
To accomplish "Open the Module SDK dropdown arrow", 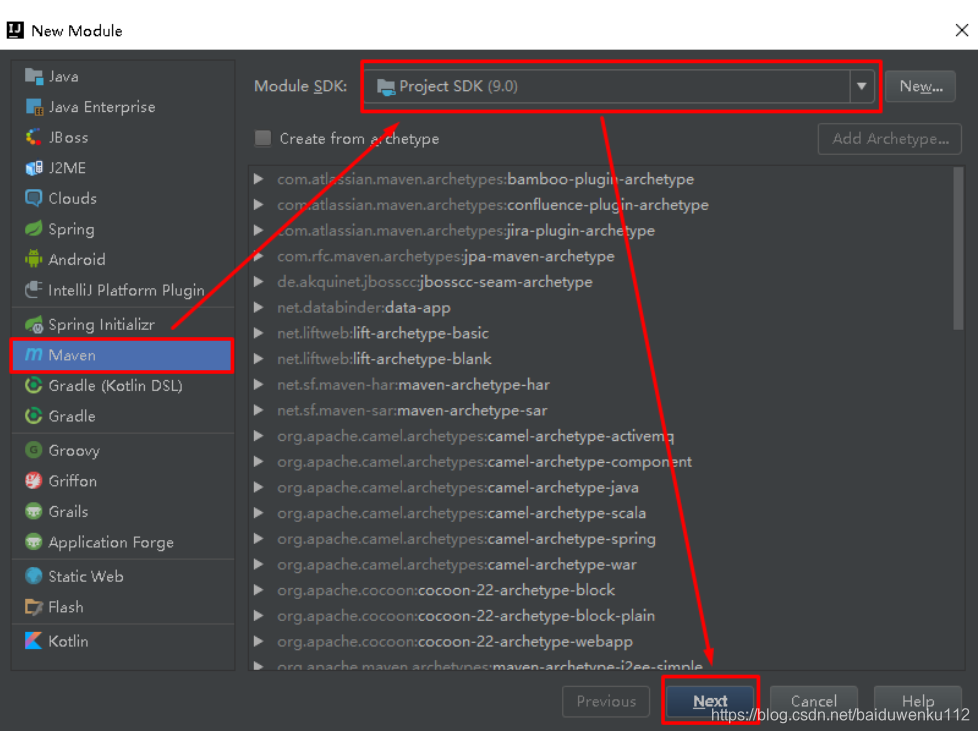I will pyautogui.click(x=861, y=86).
